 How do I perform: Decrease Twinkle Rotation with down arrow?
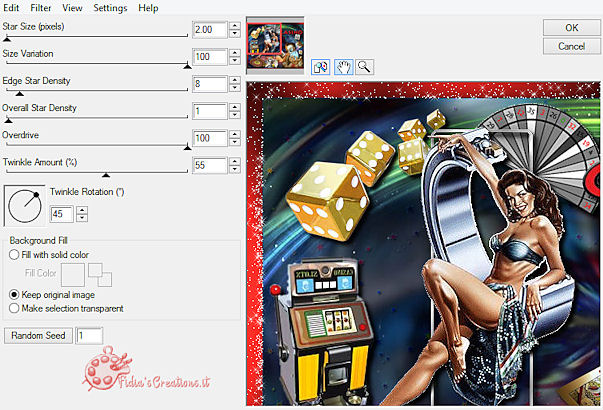click(82, 218)
